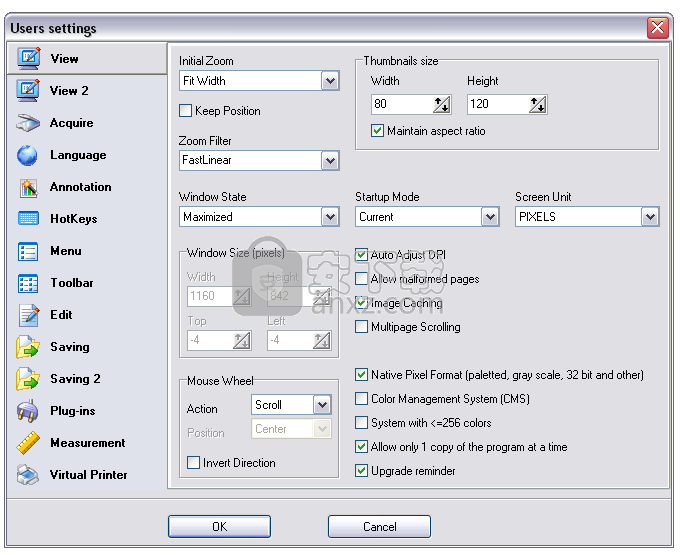This screenshot has height=555, width=680.
Task: Open the Initial Zoom dropdown
Action: [330, 81]
